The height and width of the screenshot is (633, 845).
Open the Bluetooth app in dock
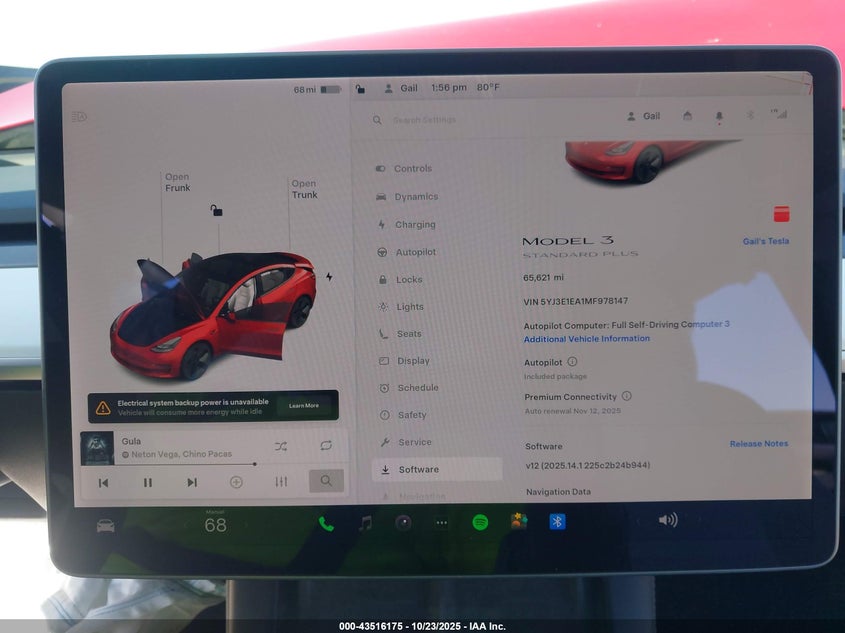pyautogui.click(x=557, y=521)
